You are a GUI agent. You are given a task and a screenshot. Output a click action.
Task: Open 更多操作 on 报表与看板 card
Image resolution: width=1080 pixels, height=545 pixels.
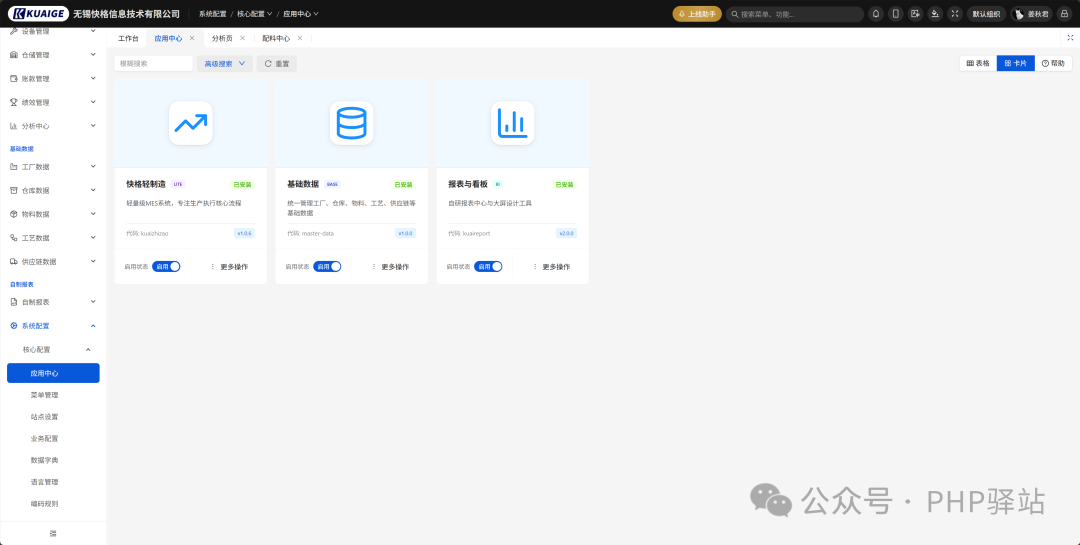point(551,267)
